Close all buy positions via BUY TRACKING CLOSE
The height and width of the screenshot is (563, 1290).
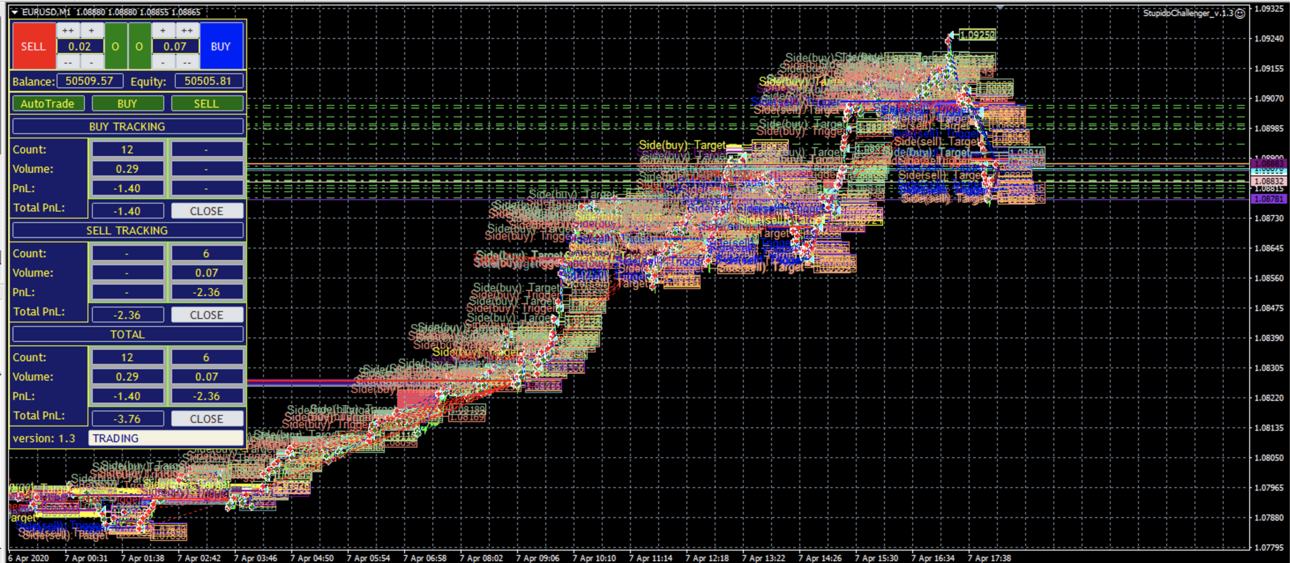207,211
